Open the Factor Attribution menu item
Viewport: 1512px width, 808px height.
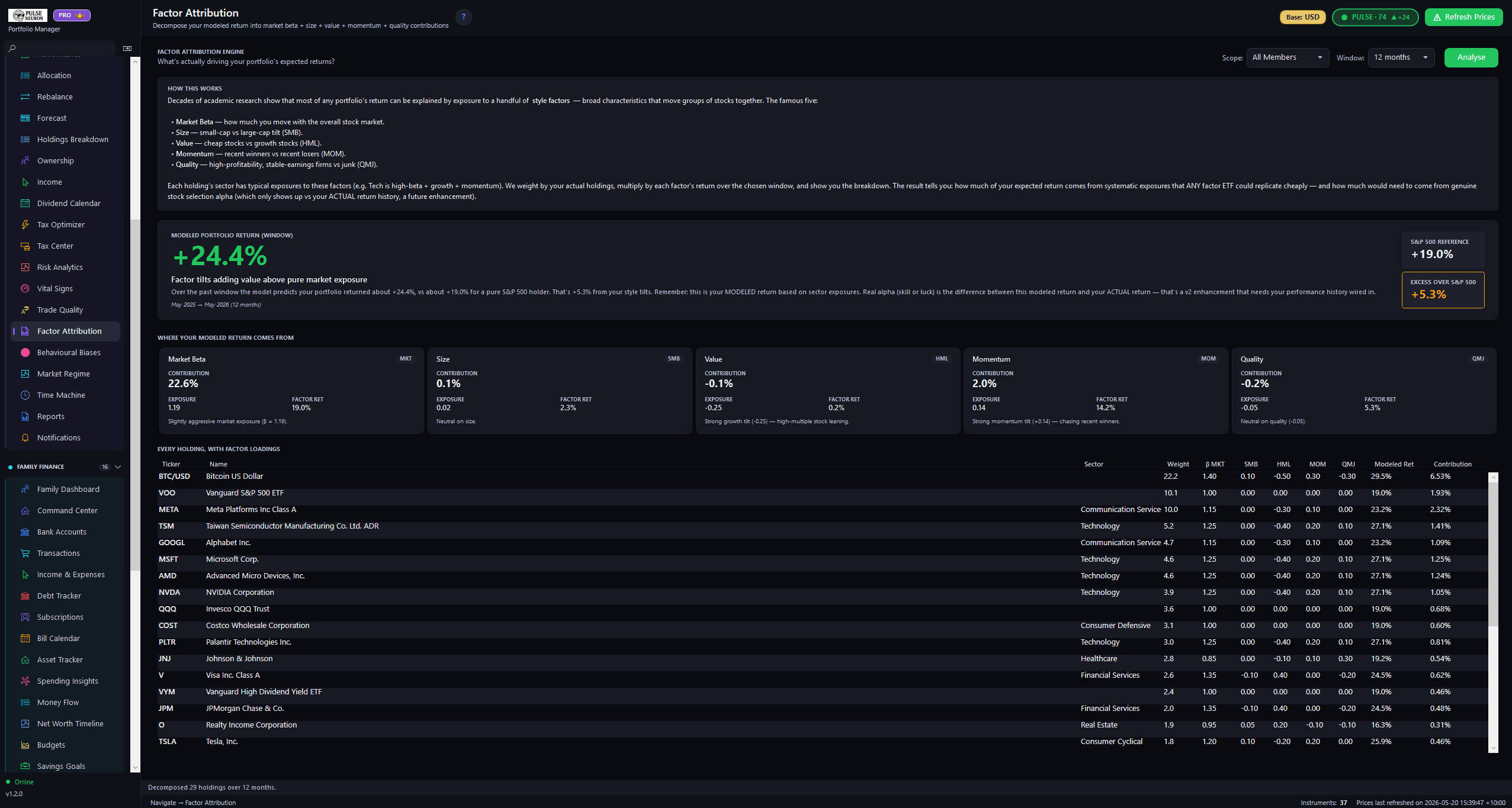click(x=66, y=331)
